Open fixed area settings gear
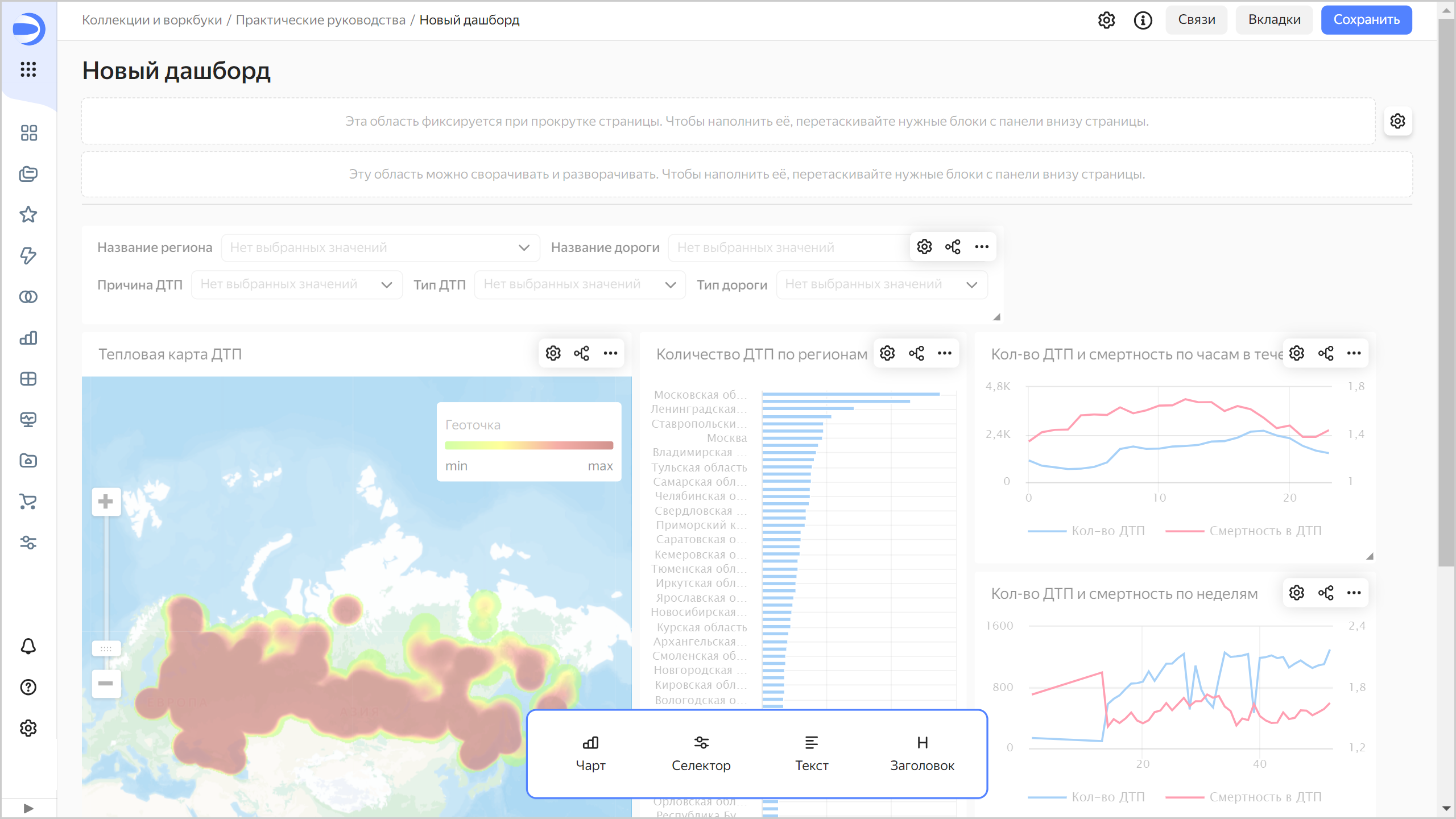1456x819 pixels. pos(1397,121)
